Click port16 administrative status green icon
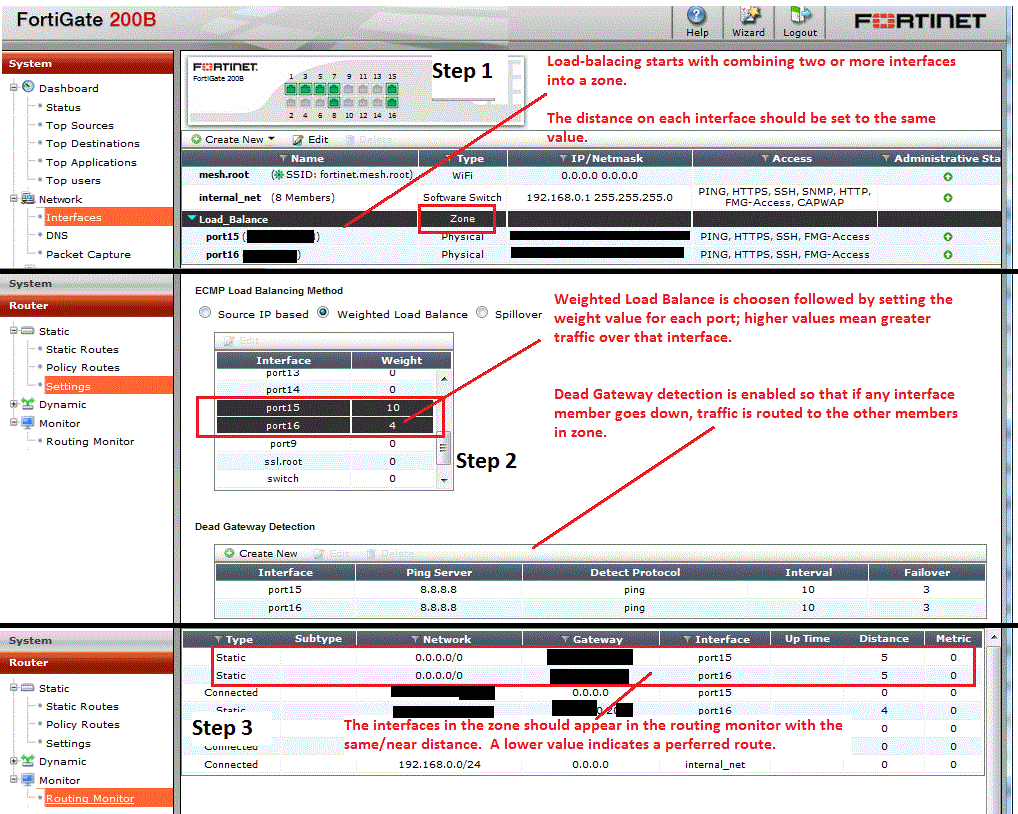Image resolution: width=1018 pixels, height=814 pixels. 948,254
